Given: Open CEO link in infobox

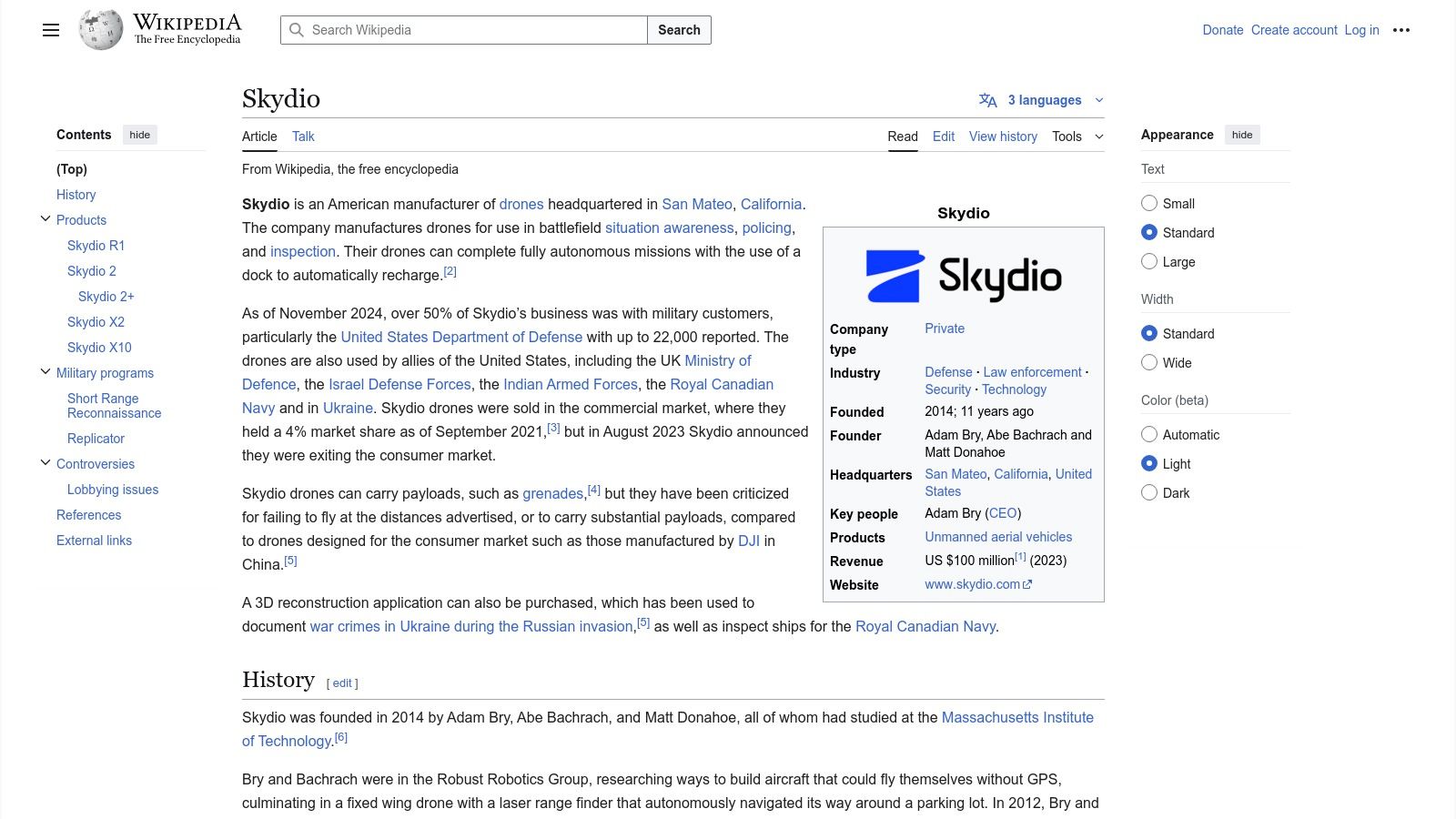Looking at the screenshot, I should [1003, 513].
